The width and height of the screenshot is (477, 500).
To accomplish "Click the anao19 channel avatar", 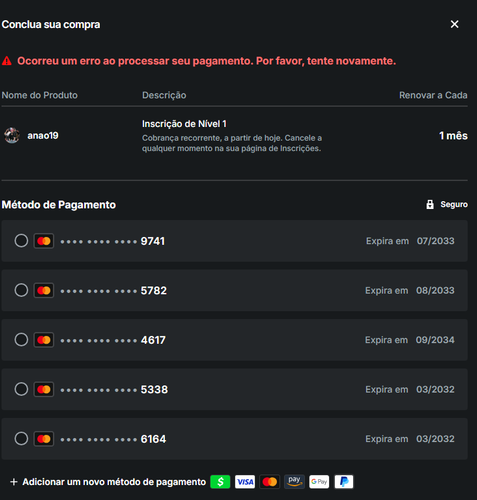I will pos(12,135).
